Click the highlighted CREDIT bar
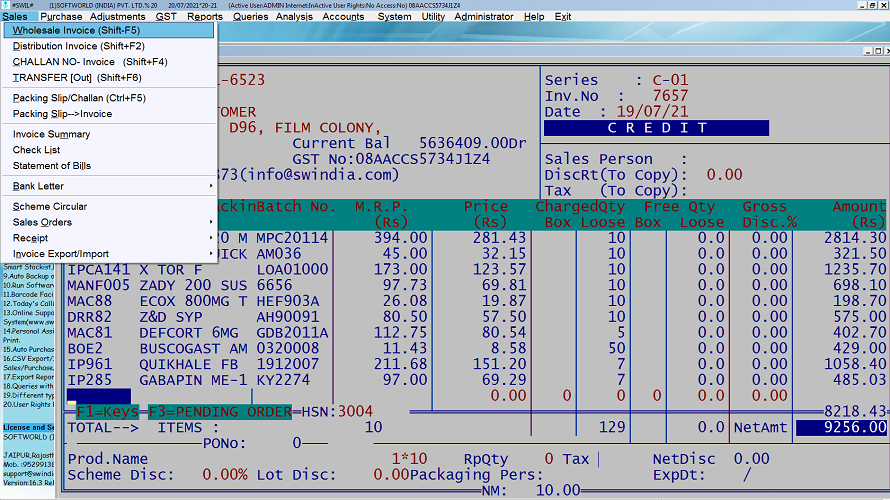 click(656, 128)
